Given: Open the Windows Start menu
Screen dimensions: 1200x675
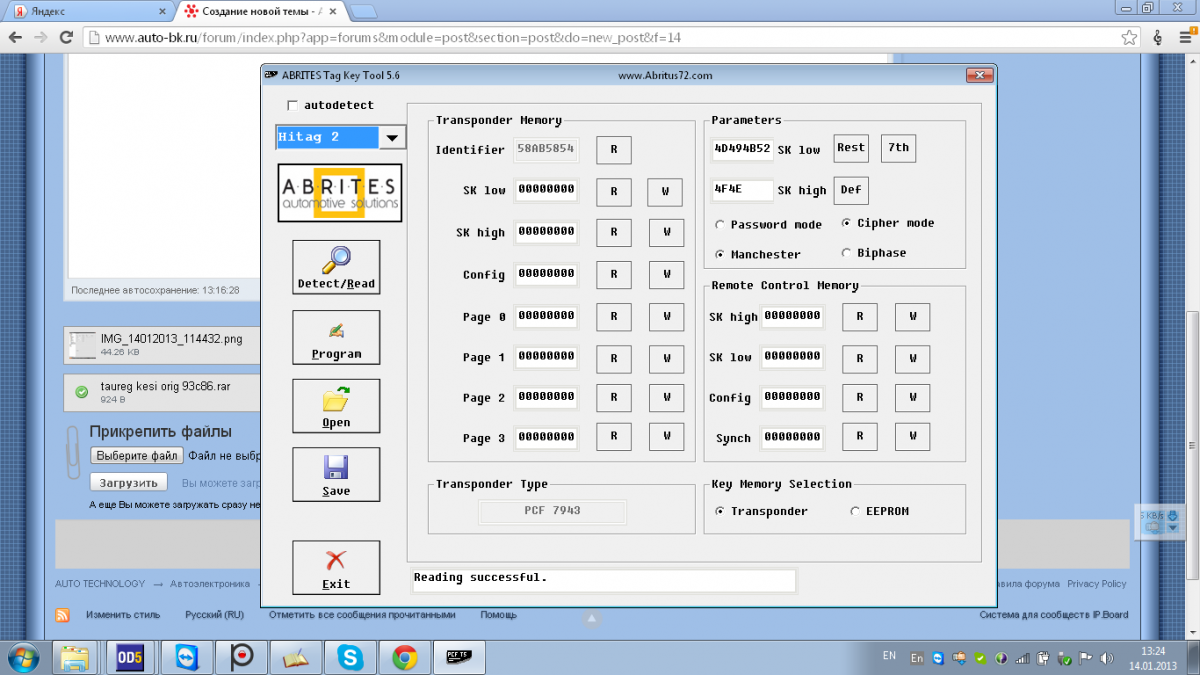Looking at the screenshot, I should click(x=23, y=657).
